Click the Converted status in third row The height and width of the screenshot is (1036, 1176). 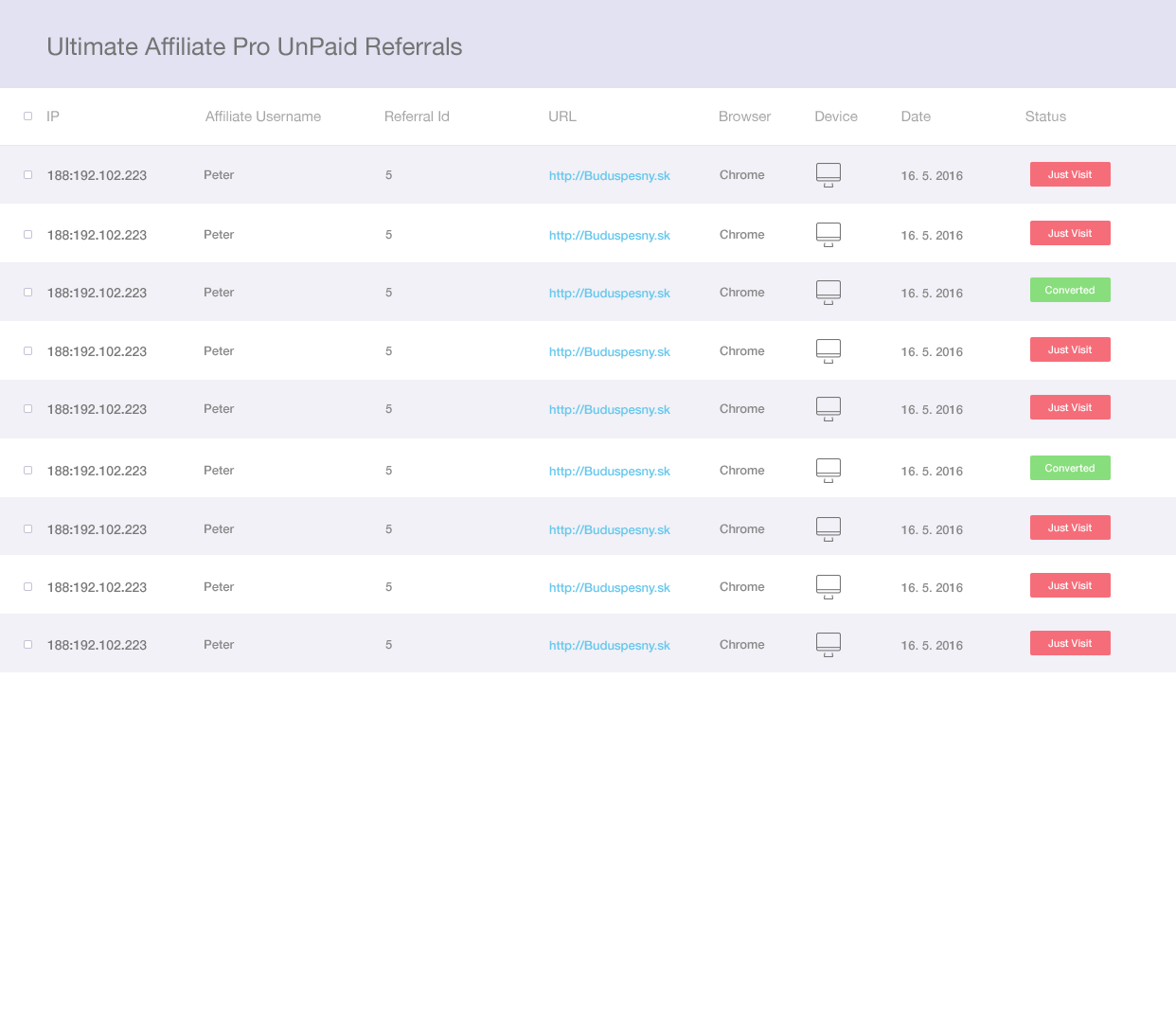tap(1070, 290)
